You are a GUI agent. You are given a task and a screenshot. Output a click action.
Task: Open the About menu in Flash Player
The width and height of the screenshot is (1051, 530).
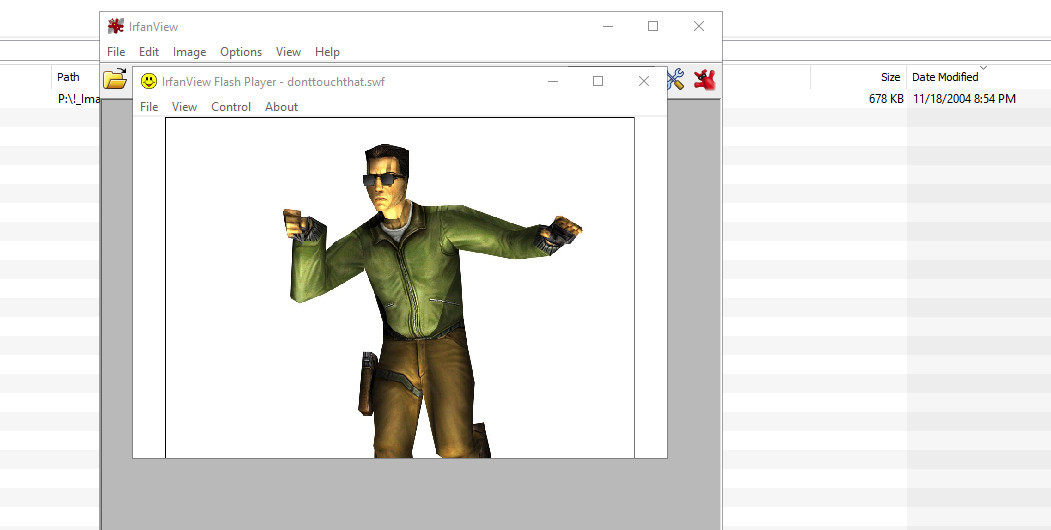pyautogui.click(x=281, y=107)
